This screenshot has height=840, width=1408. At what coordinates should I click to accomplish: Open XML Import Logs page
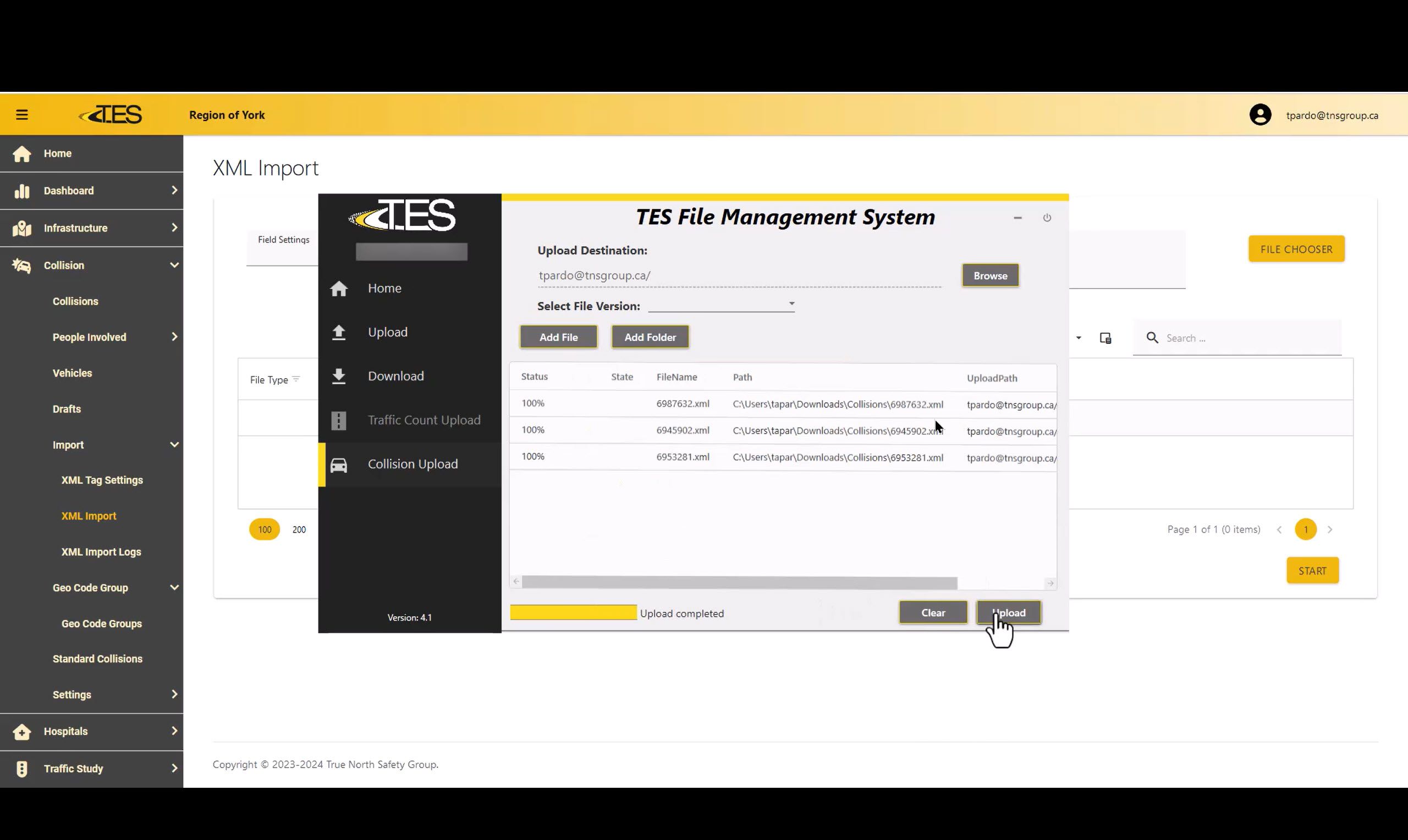(101, 552)
